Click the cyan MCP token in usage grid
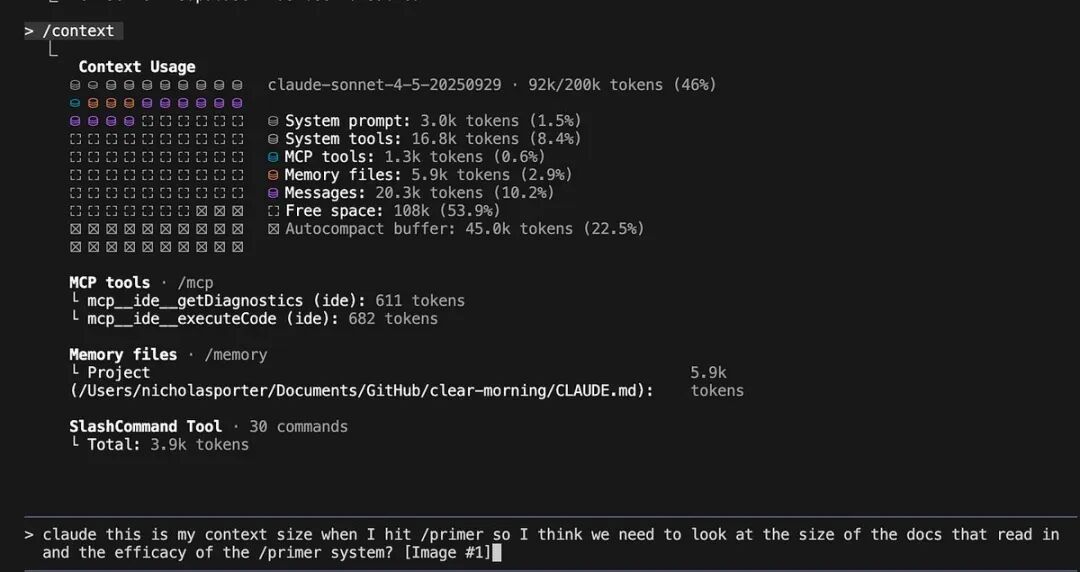 point(75,103)
